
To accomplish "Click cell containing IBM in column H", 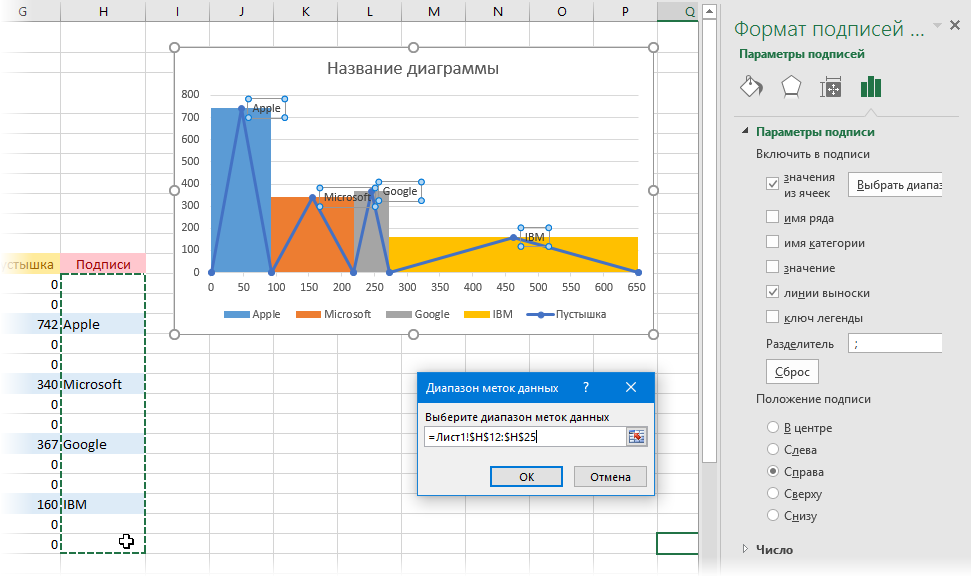I will coord(103,504).
